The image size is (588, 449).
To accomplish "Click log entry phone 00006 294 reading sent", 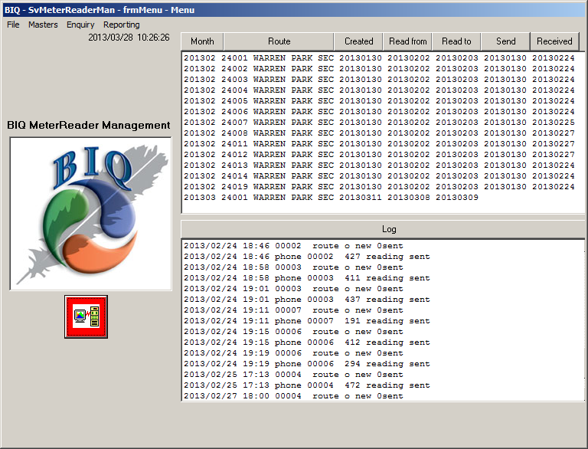I will coord(307,364).
